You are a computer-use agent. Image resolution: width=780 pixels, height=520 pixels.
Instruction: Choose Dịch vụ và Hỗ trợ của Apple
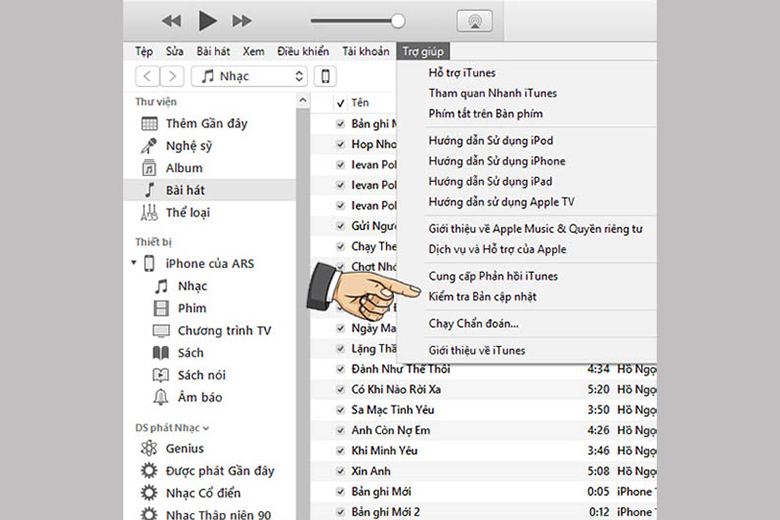click(x=497, y=249)
